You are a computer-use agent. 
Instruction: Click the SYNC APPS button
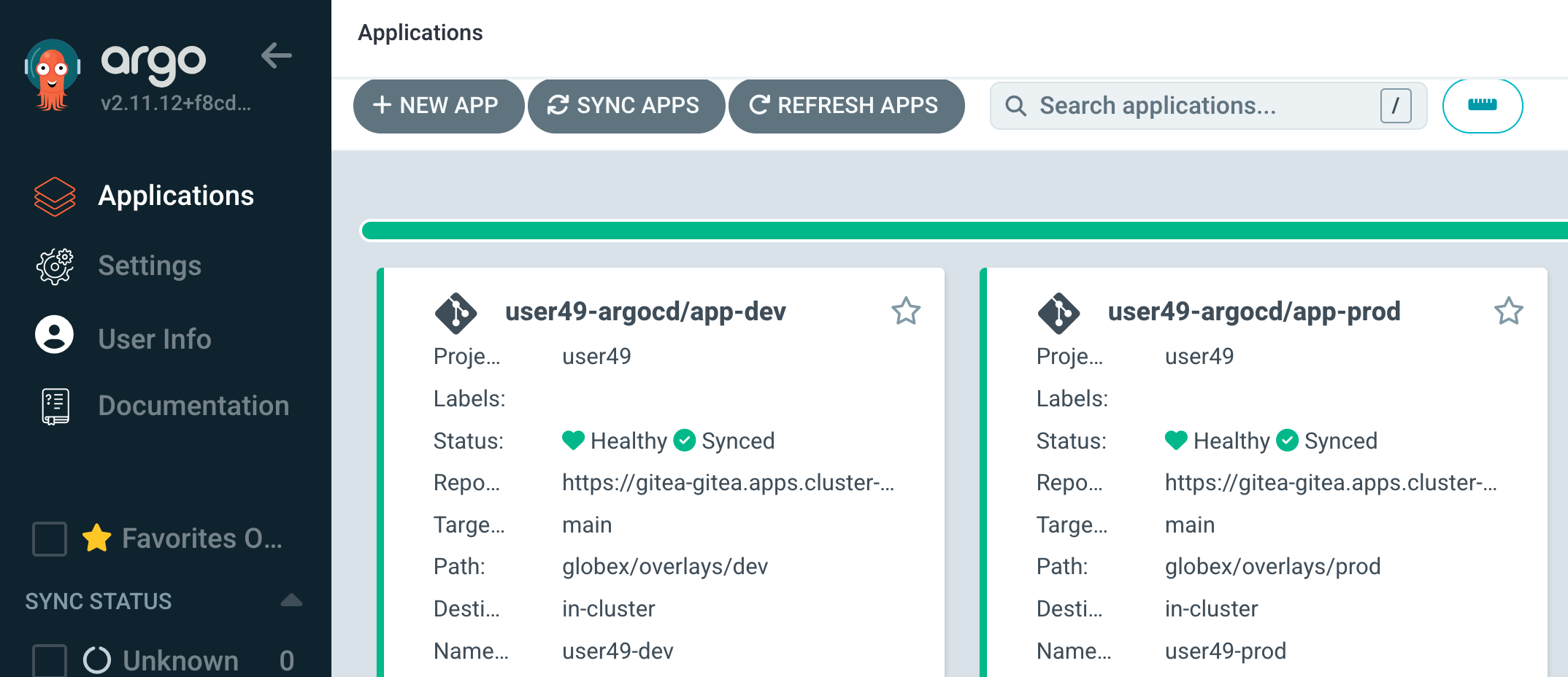pos(626,106)
